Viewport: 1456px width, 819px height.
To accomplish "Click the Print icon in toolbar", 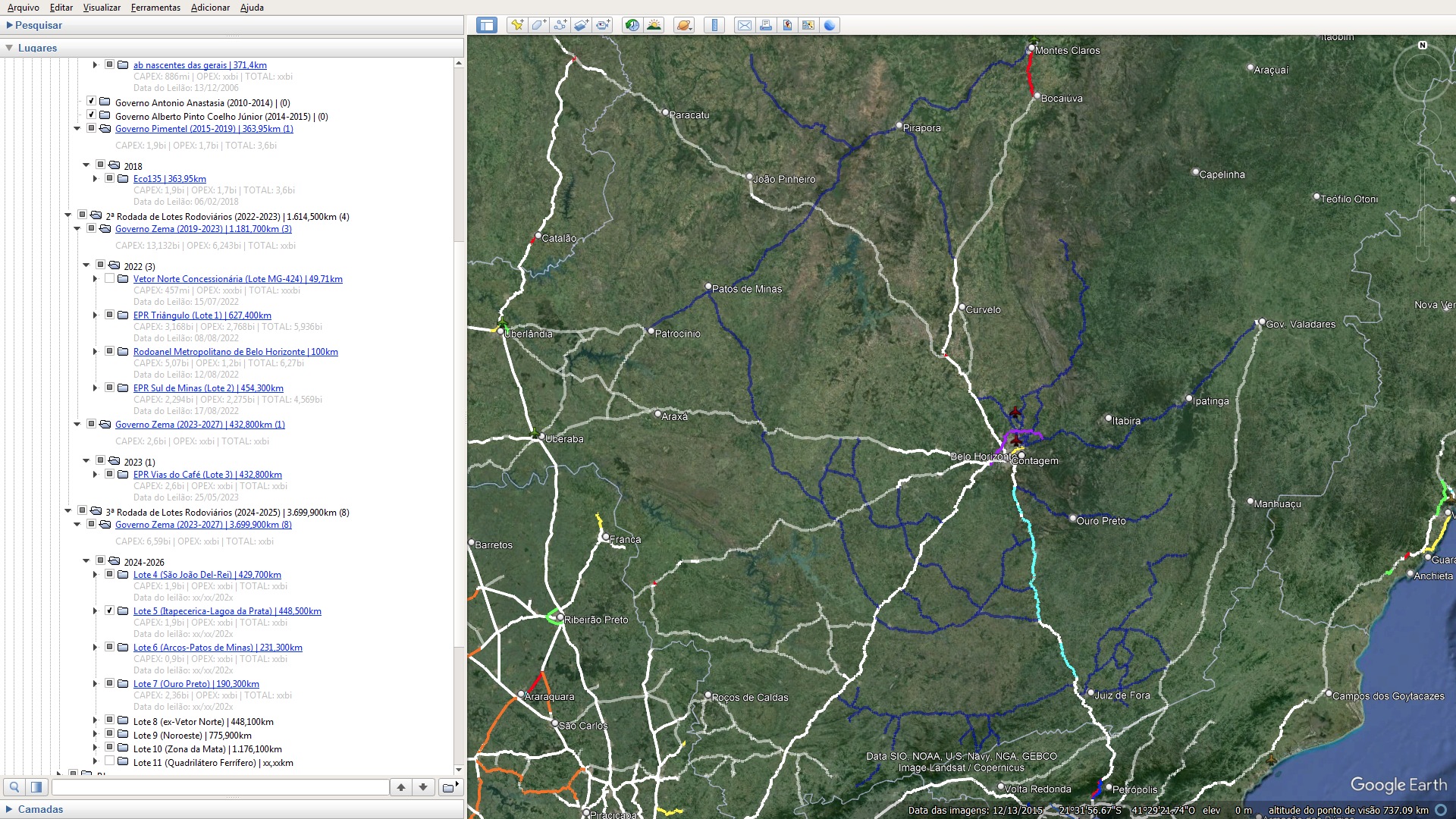I will [x=766, y=25].
